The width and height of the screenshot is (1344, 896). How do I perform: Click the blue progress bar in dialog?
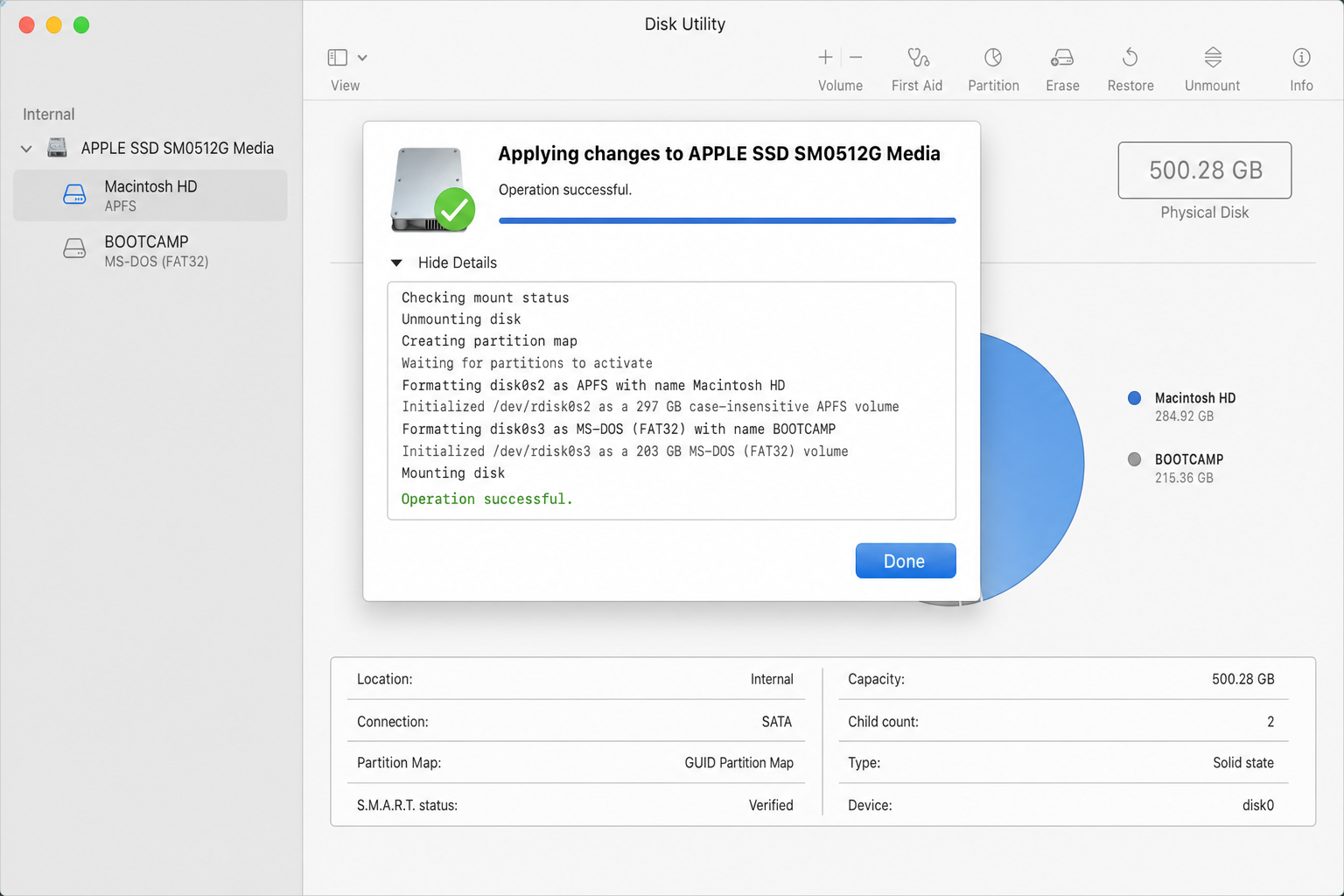coord(727,220)
